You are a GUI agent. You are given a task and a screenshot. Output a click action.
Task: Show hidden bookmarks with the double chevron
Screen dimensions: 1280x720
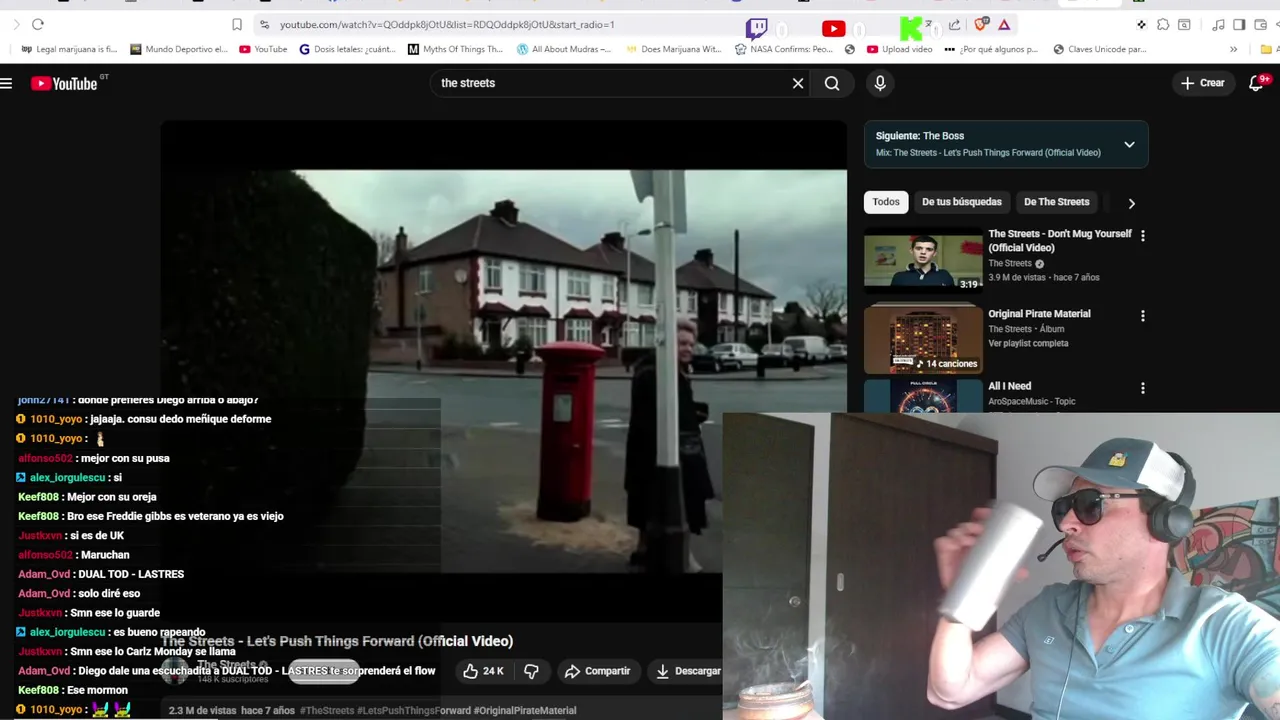coord(1233,49)
